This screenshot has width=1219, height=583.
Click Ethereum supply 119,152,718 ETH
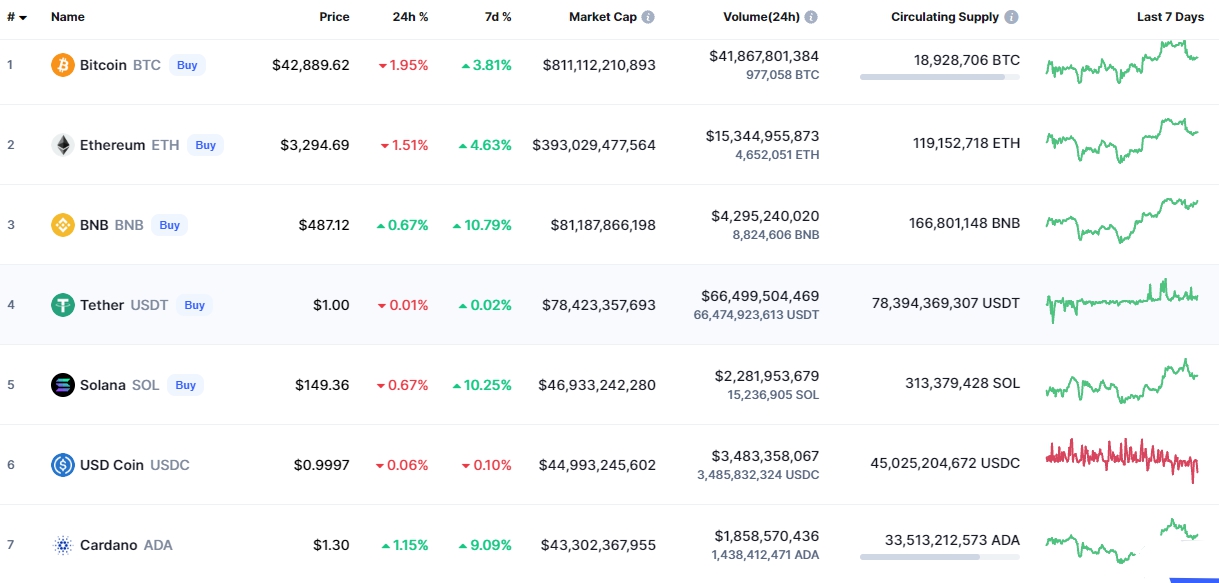pos(967,143)
